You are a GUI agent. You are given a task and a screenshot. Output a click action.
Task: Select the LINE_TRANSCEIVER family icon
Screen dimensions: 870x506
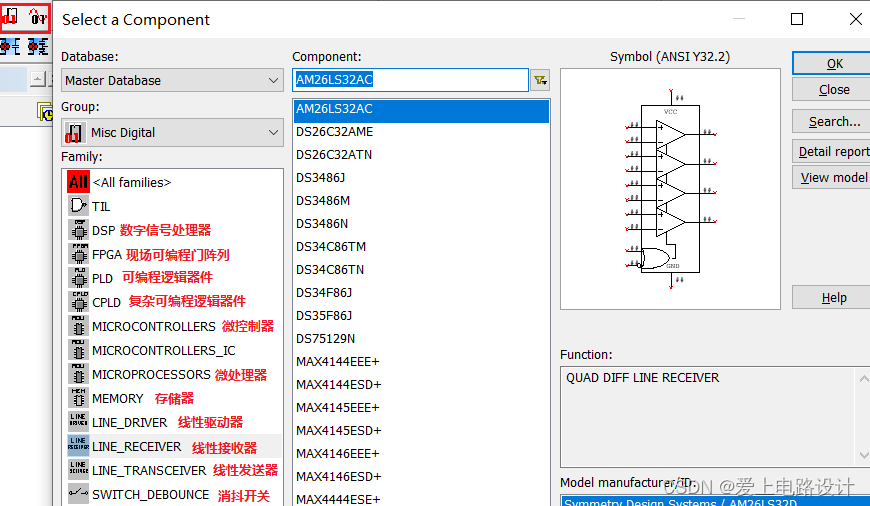78,470
